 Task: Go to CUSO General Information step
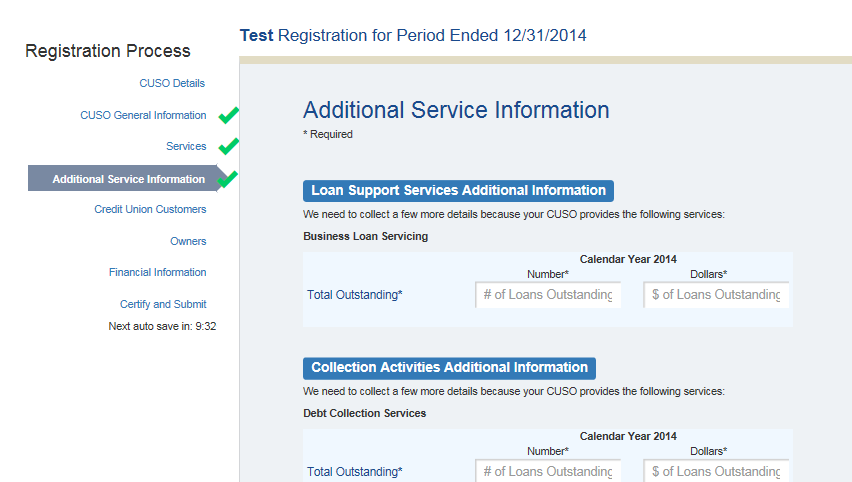[x=143, y=115]
